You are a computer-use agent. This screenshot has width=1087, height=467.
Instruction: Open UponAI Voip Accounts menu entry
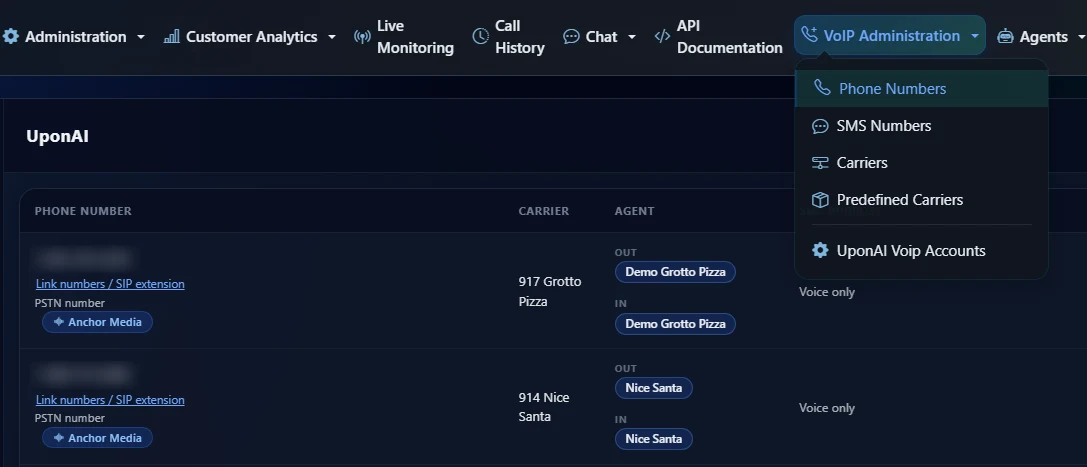[921, 250]
